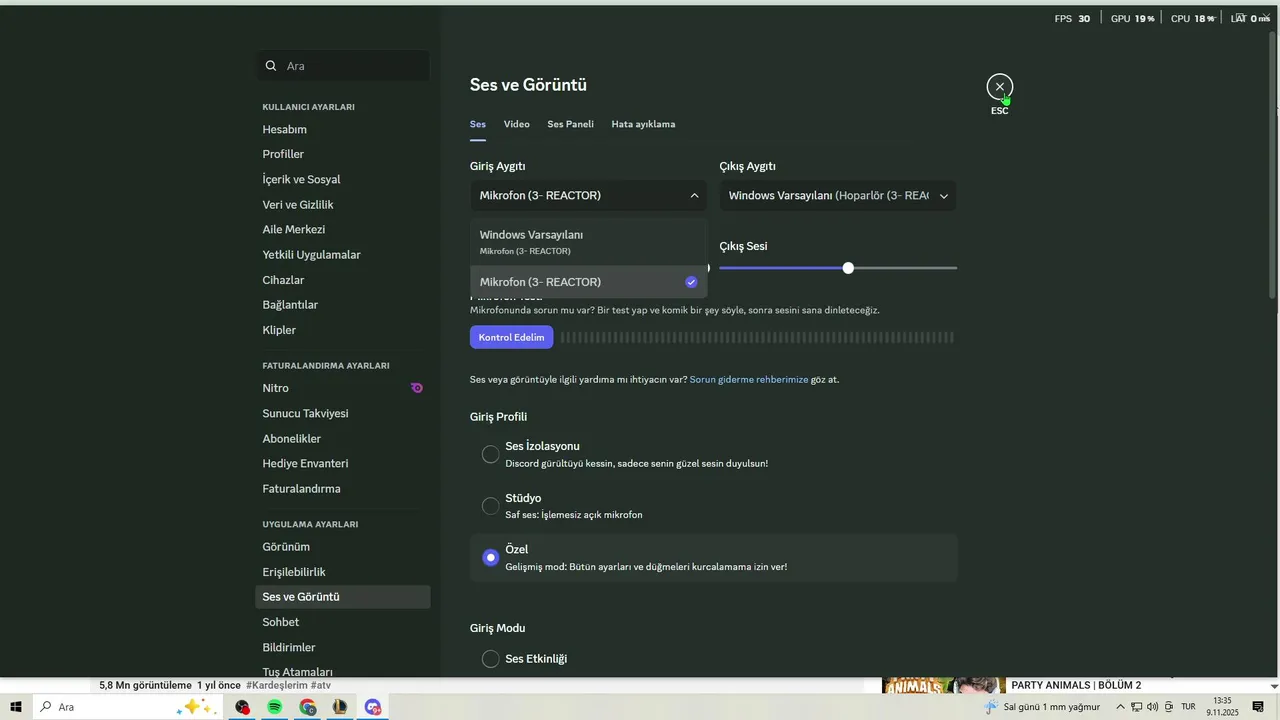Click #Kardeşlerim hashtag in background browser
Screen dimensions: 1280x720
point(277,685)
